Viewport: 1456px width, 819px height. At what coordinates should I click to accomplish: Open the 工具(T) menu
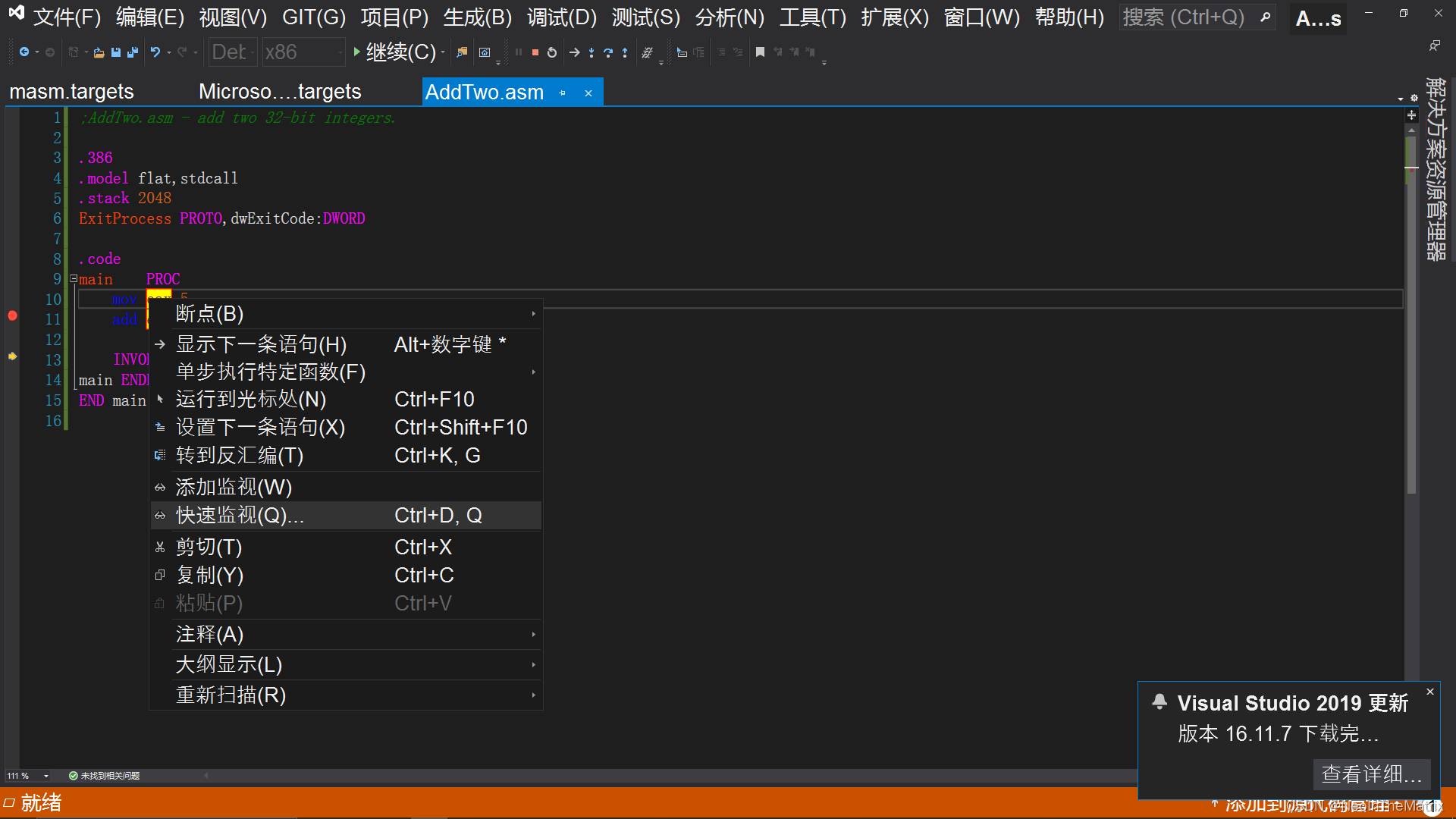pos(813,17)
